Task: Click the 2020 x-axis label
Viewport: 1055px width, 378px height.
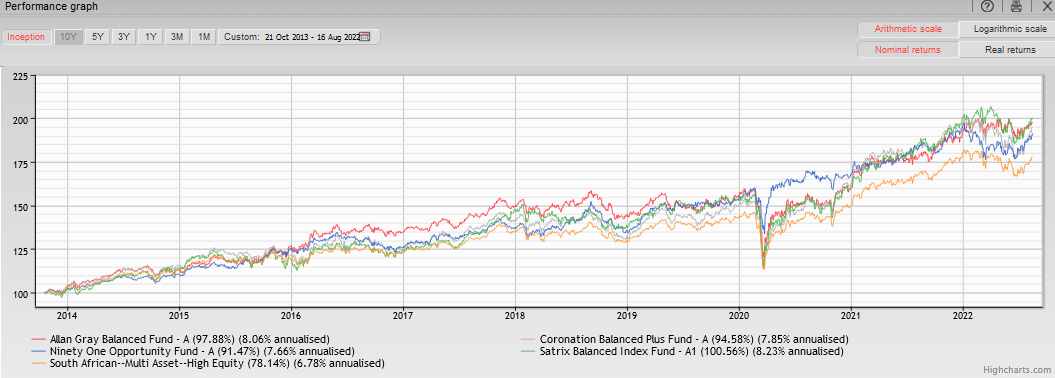Action: click(x=739, y=314)
